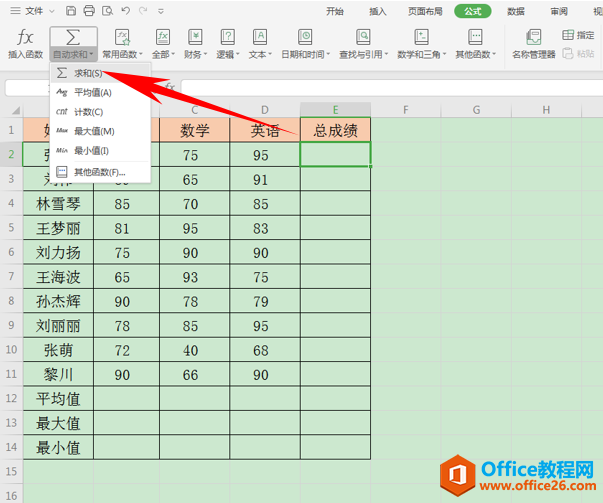This screenshot has height=503, width=603.
Task: Open the 日期和时间 functions icon
Action: pyautogui.click(x=305, y=37)
